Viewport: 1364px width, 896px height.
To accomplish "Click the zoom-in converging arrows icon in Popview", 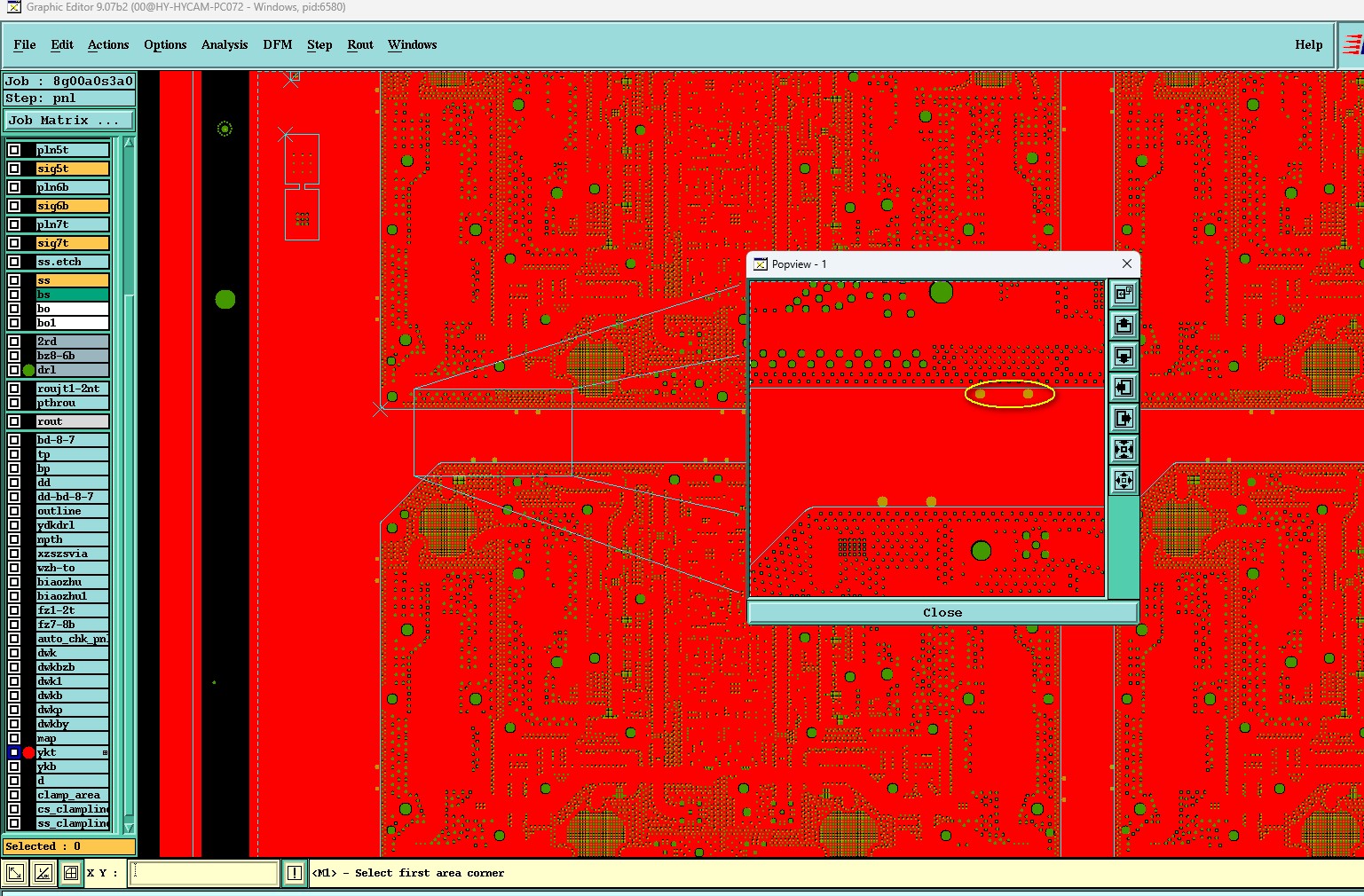I will [1124, 449].
